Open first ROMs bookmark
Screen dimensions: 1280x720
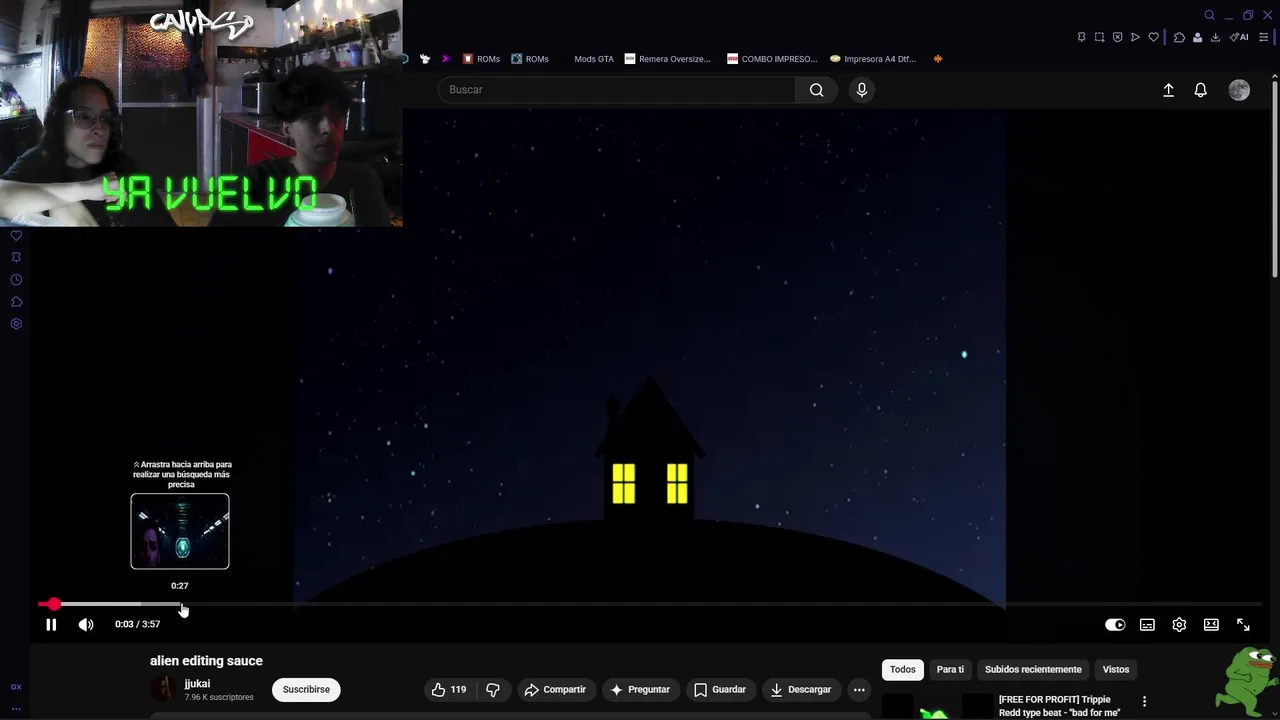coord(481,59)
